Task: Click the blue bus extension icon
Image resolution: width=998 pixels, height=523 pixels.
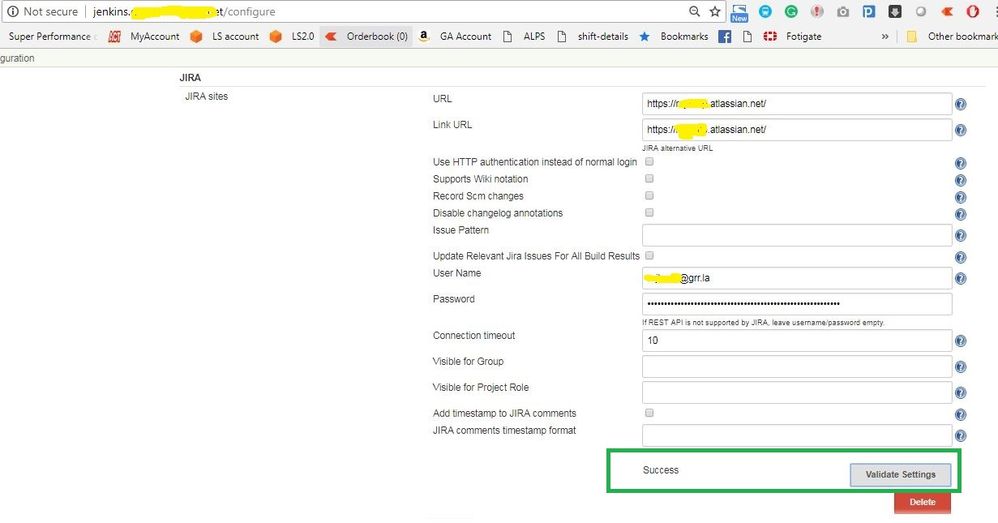Action: (765, 11)
